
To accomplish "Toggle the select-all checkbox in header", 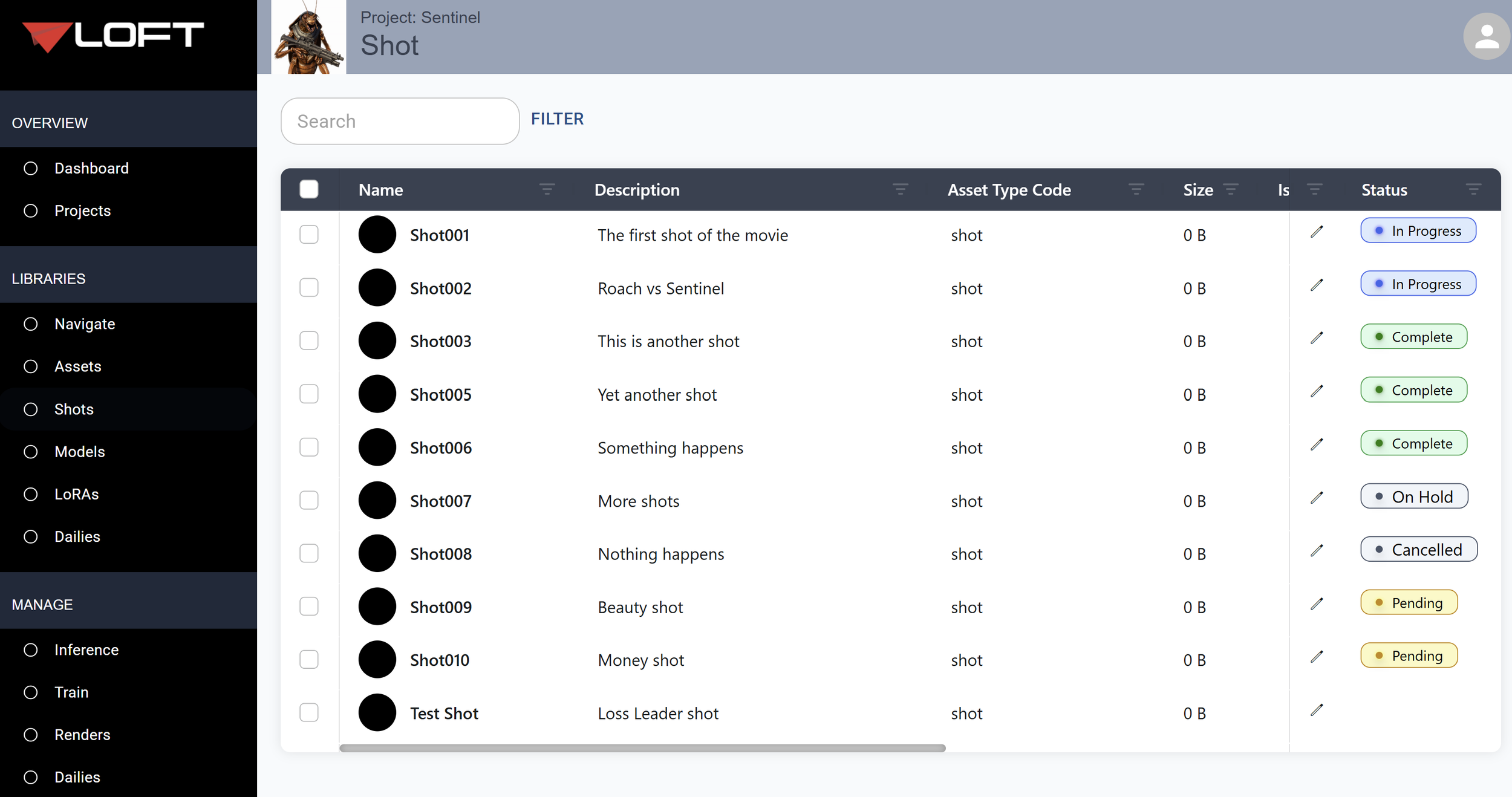I will 309,189.
